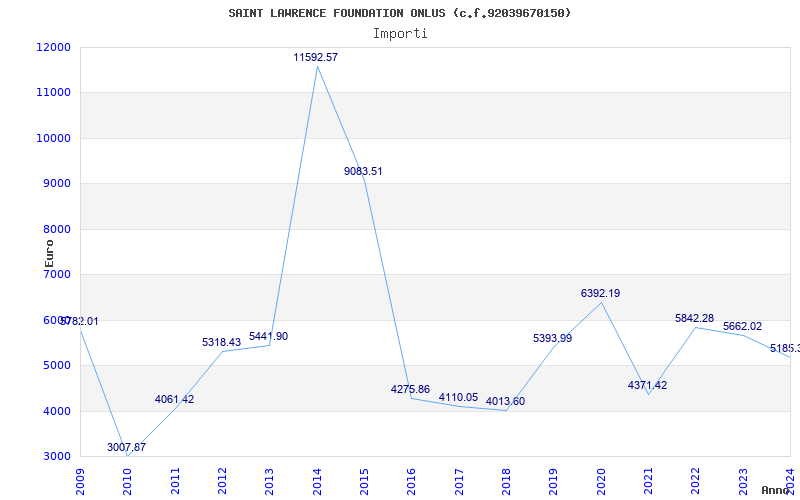Image resolution: width=800 pixels, height=500 pixels.
Task: Select the 5318.43 data label
Action: pos(221,342)
